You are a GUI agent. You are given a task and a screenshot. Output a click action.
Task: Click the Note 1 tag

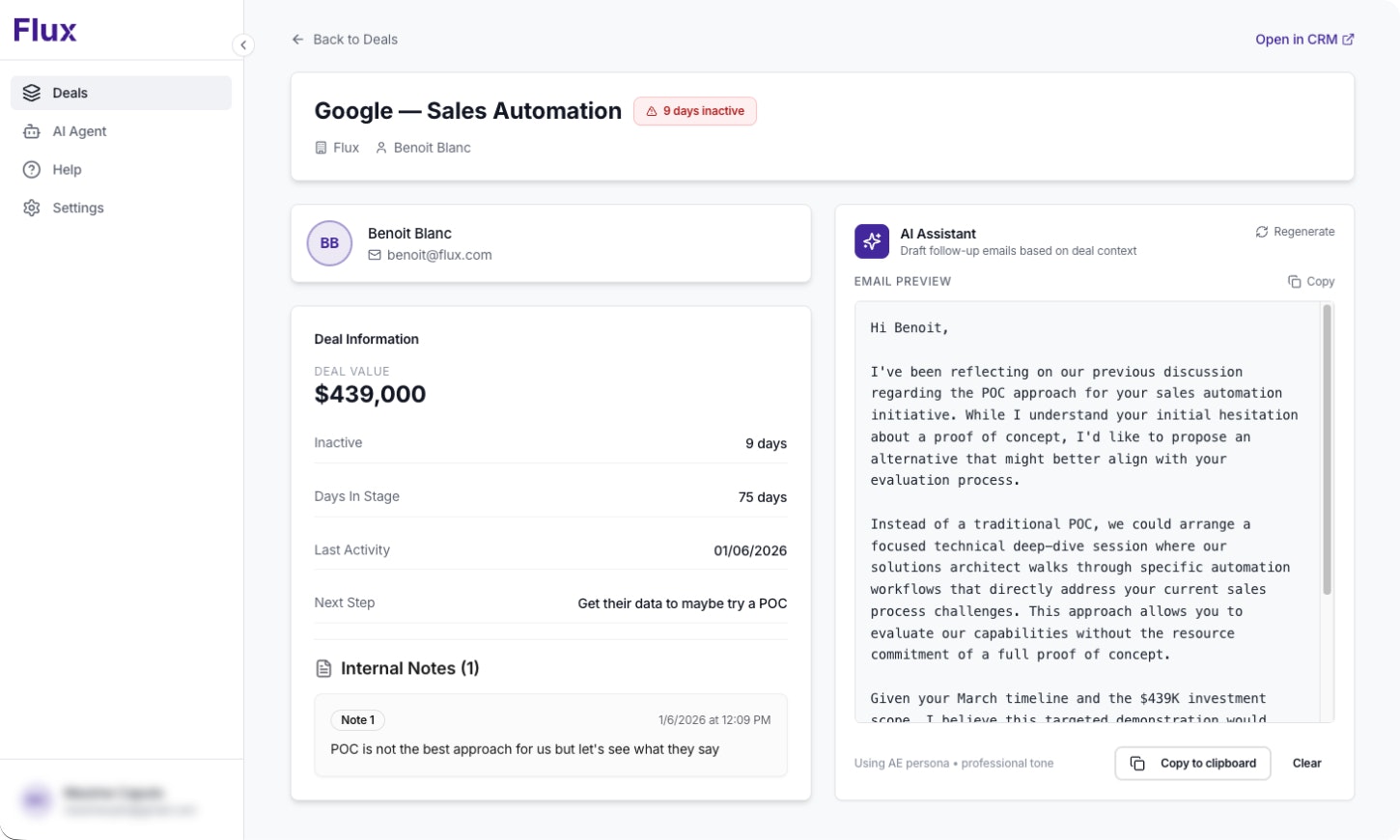pyautogui.click(x=358, y=720)
